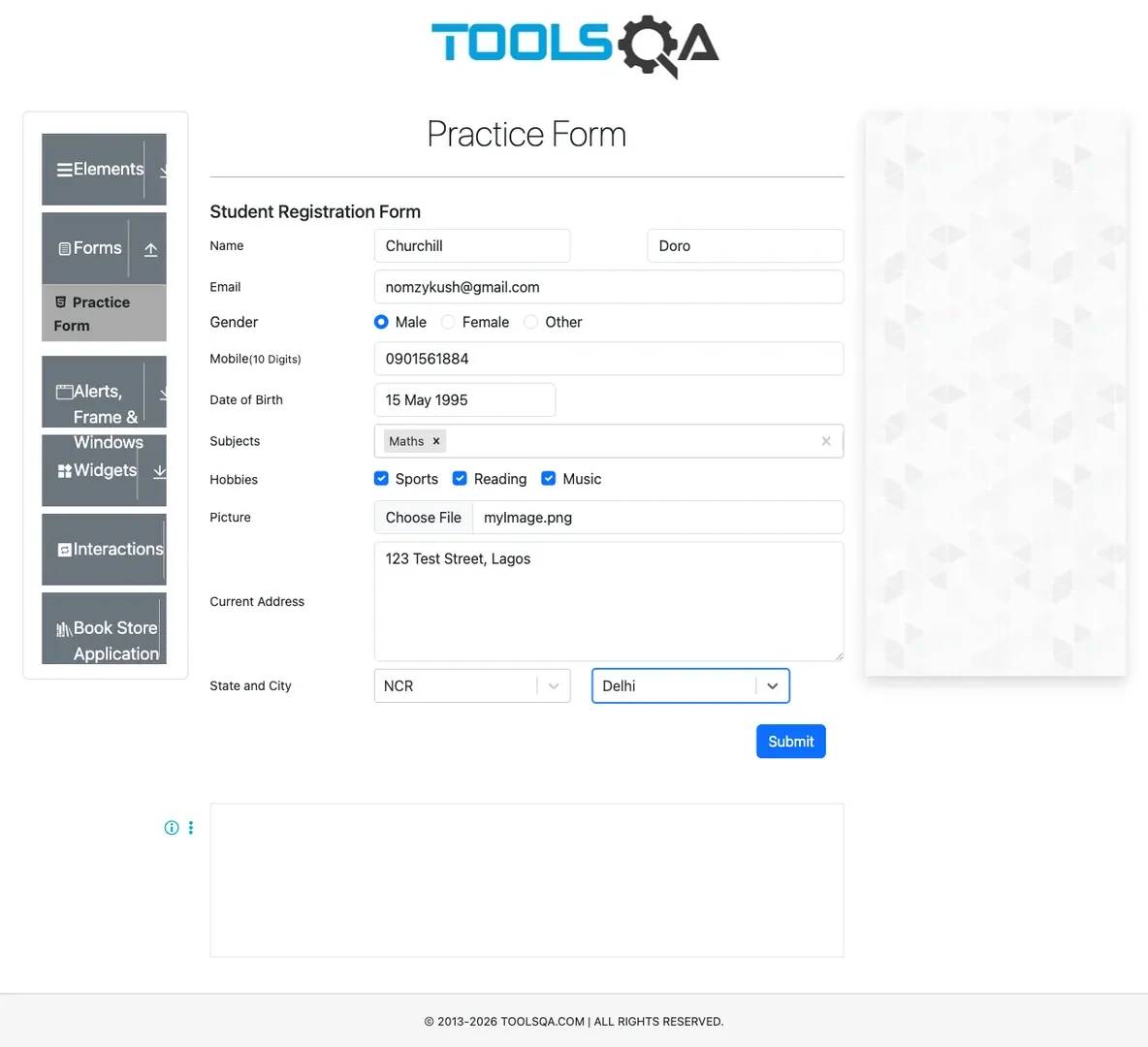This screenshot has height=1047, width=1148.
Task: Click the Interactions icon
Action: point(64,550)
